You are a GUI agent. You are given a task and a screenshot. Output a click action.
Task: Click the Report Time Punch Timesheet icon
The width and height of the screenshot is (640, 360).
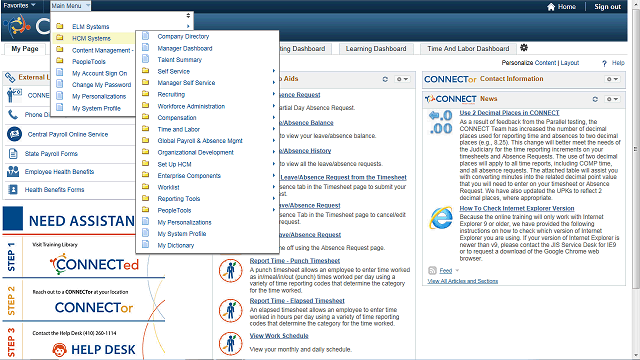coord(231,270)
